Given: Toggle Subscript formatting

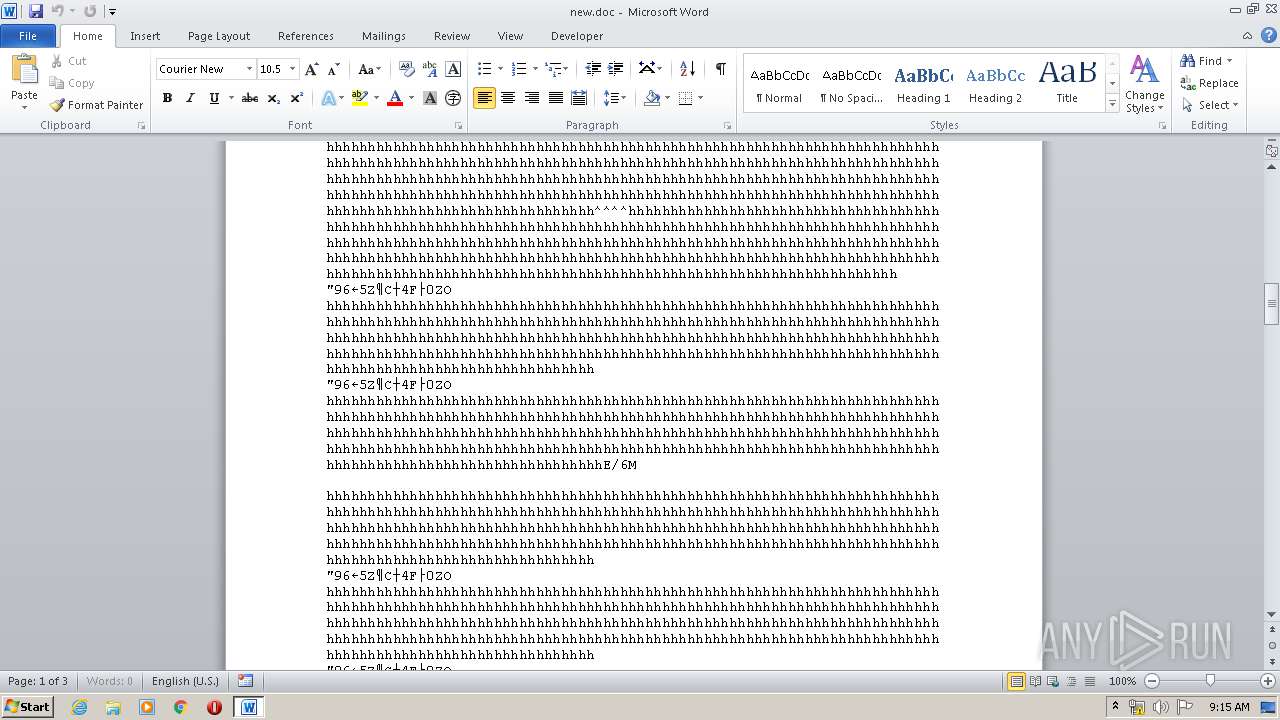Looking at the screenshot, I should (x=274, y=98).
